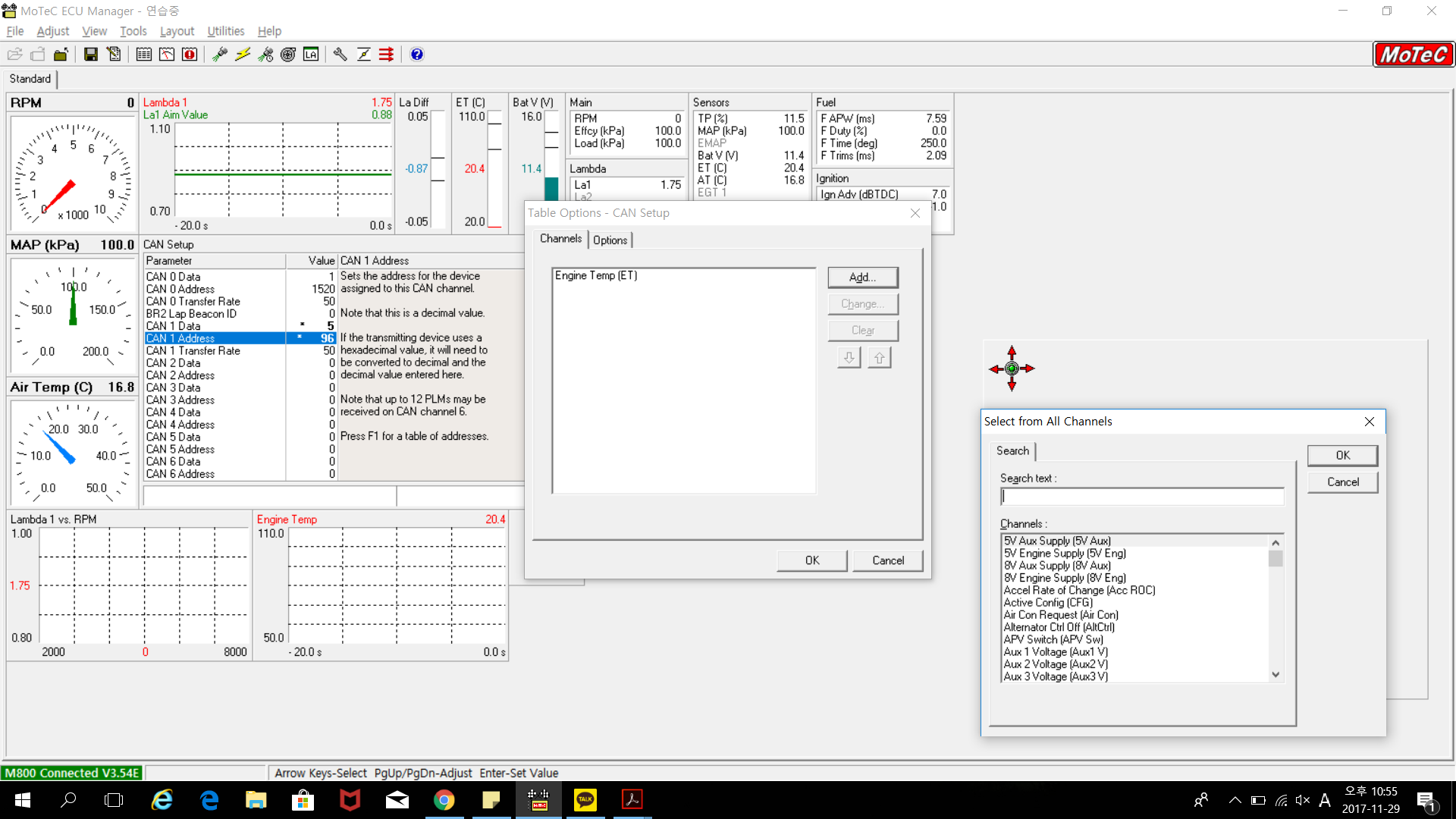This screenshot has width=1456, height=819.
Task: Select CAN 0 Address parameter row
Action: (240, 290)
